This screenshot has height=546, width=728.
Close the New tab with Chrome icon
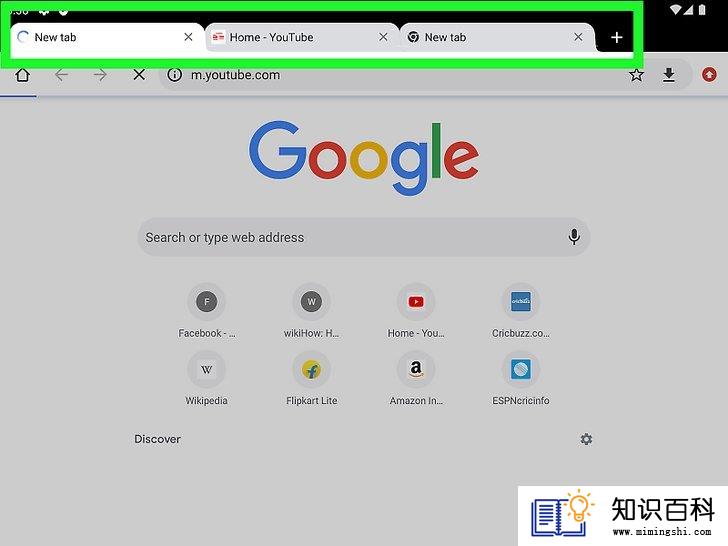click(x=578, y=37)
